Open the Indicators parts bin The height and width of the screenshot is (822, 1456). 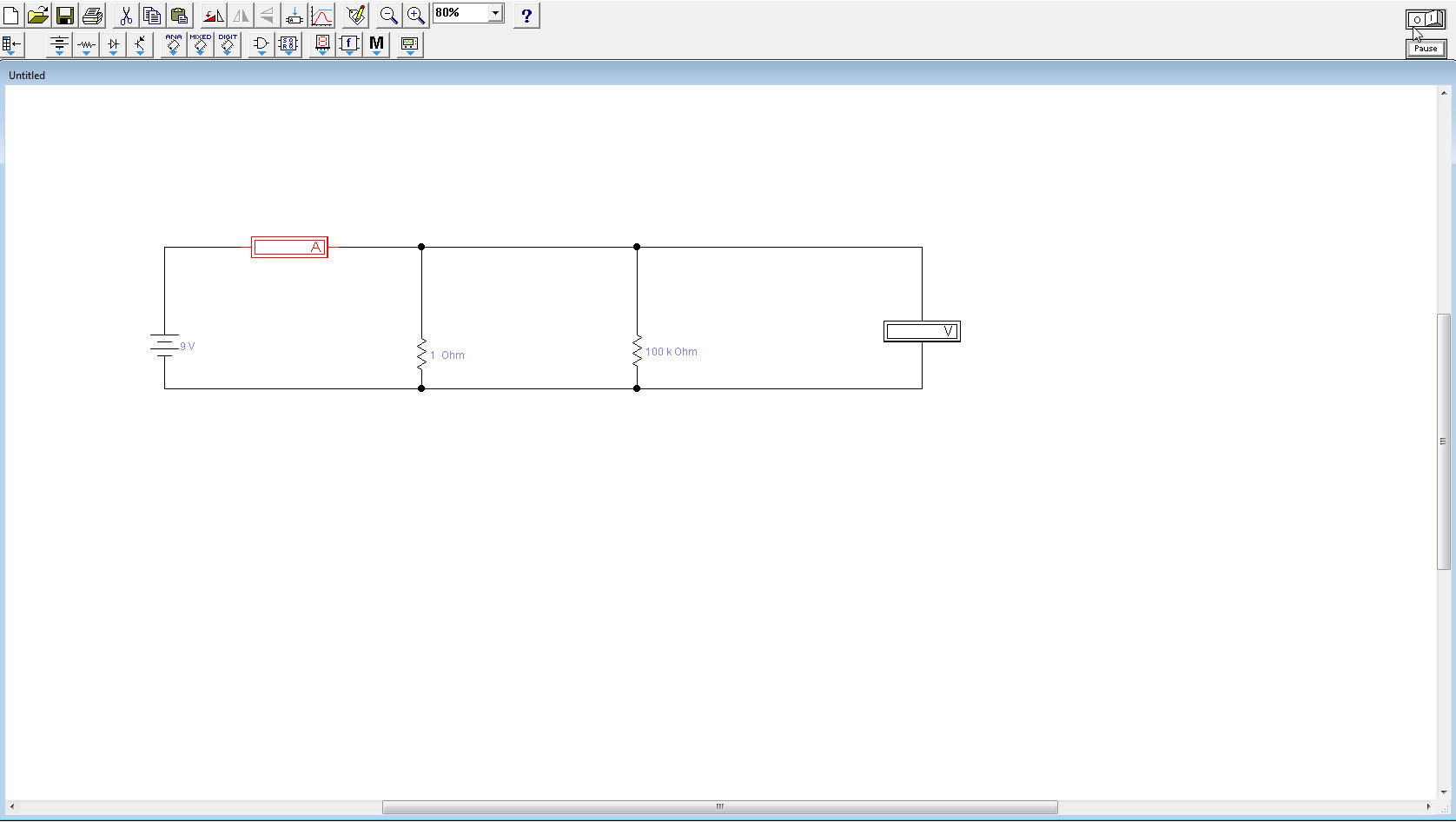click(x=322, y=45)
